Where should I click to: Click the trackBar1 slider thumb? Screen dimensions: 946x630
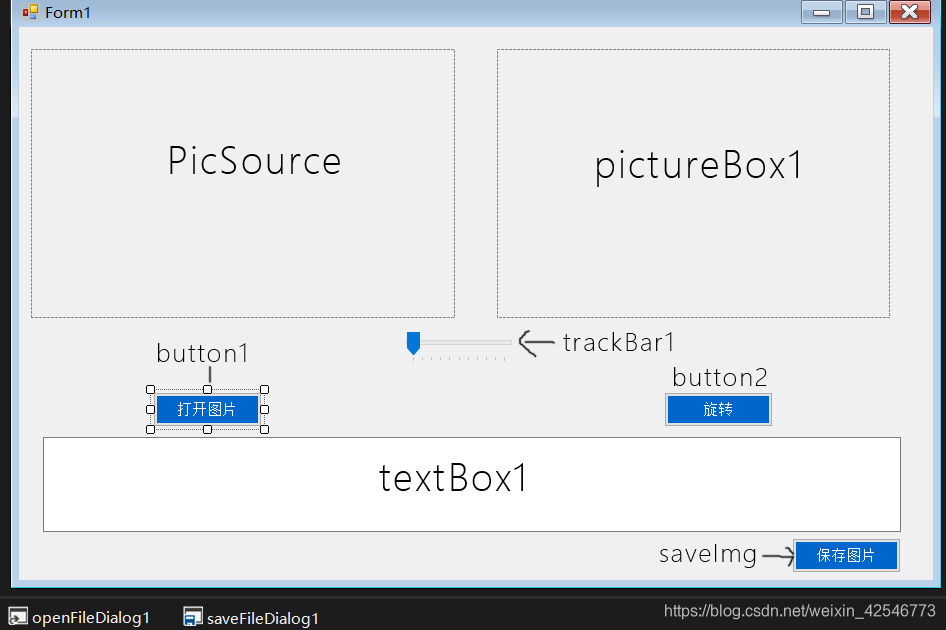(x=413, y=343)
